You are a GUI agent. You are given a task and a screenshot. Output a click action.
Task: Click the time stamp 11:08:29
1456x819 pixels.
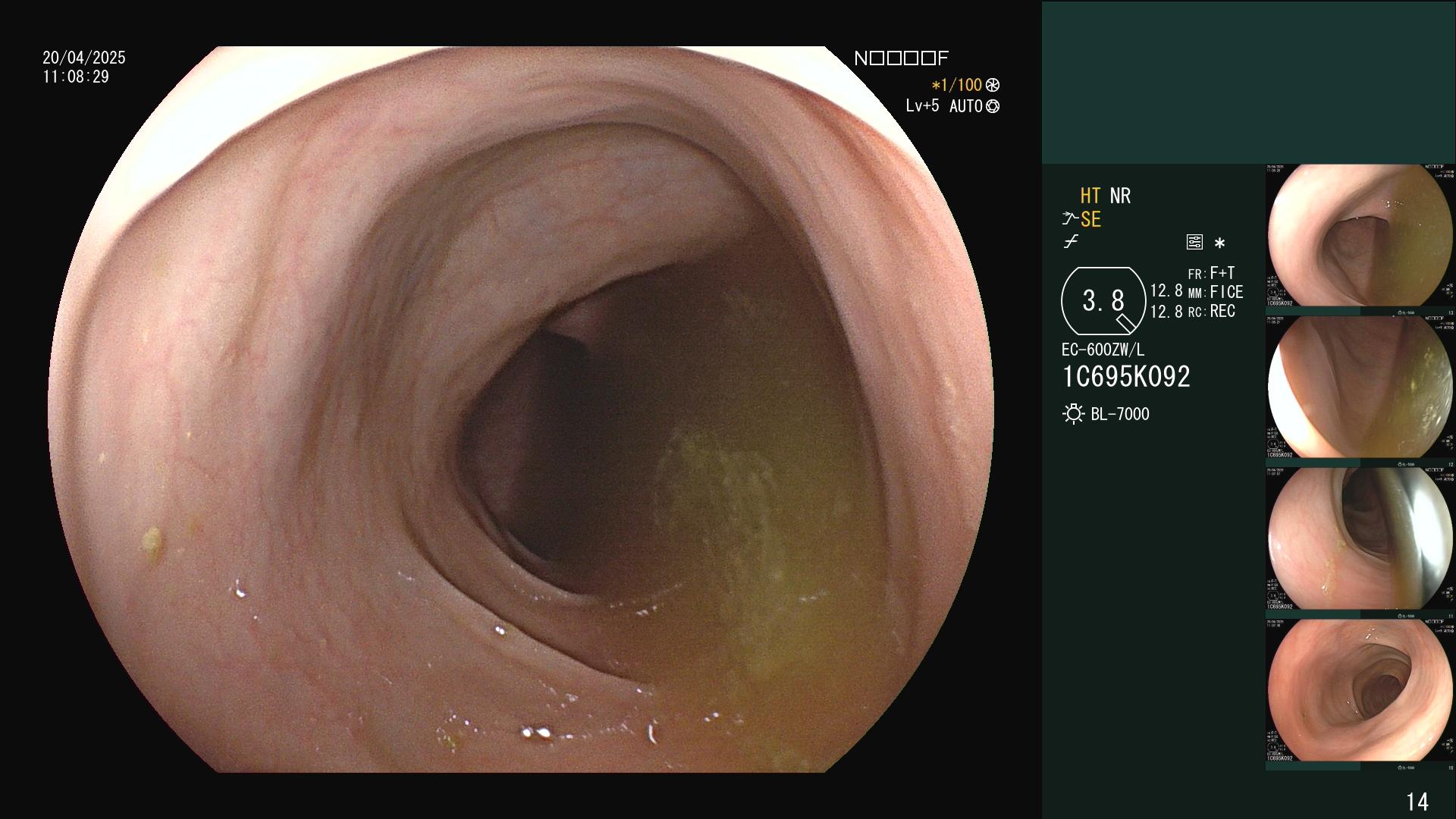tap(76, 77)
